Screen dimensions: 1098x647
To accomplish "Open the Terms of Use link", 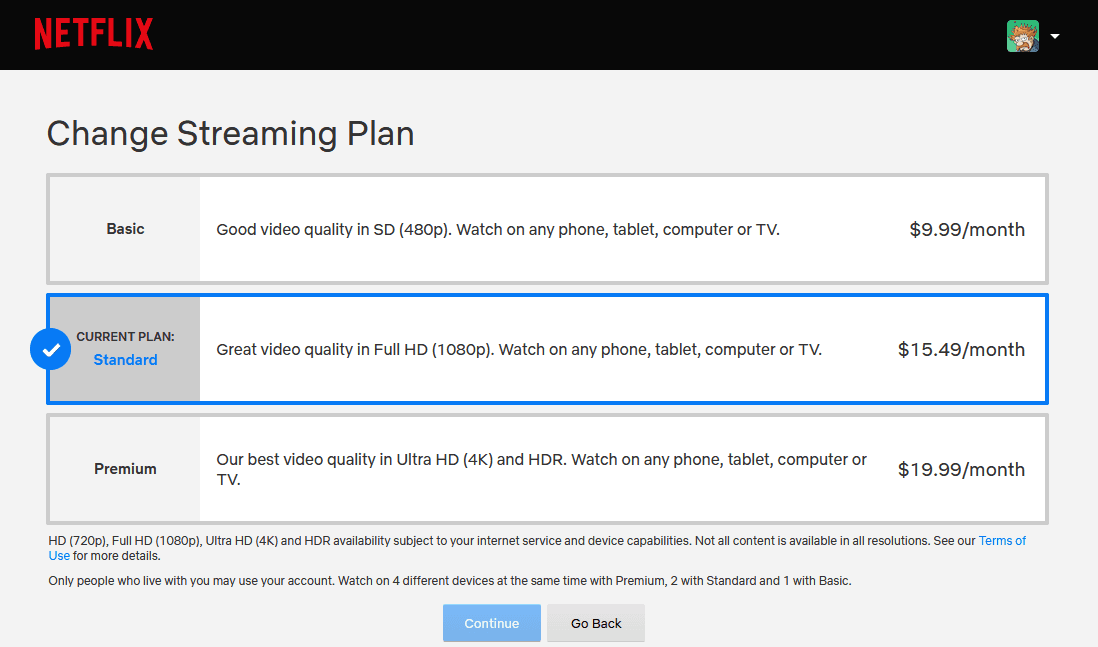I will tap(1002, 541).
